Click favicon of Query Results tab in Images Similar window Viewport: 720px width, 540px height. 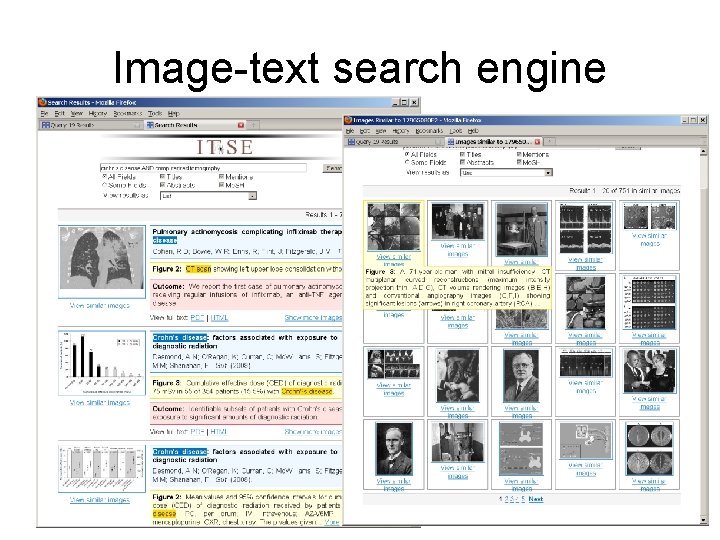coord(351,142)
